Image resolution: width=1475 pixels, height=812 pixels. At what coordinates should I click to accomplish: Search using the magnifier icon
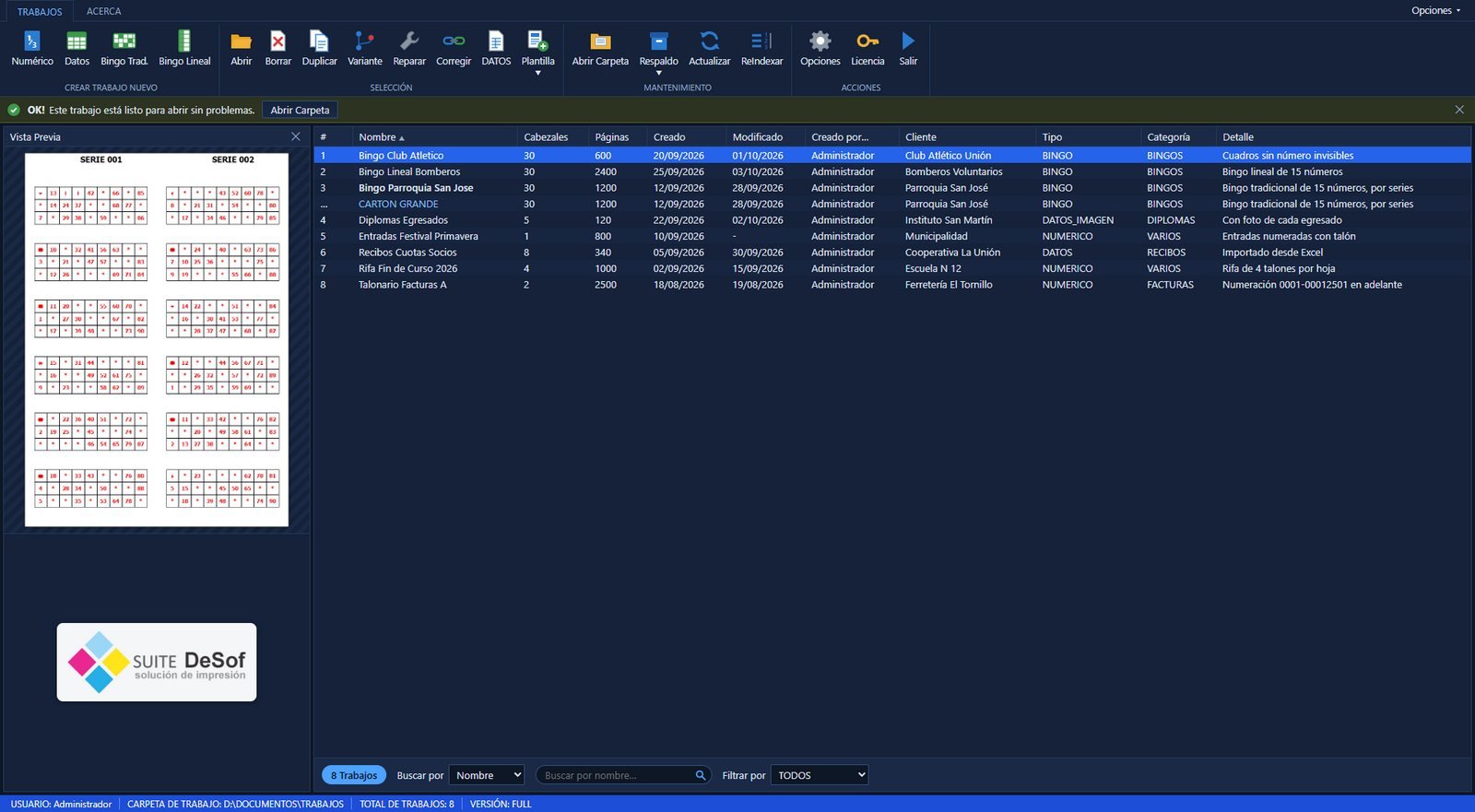(701, 775)
